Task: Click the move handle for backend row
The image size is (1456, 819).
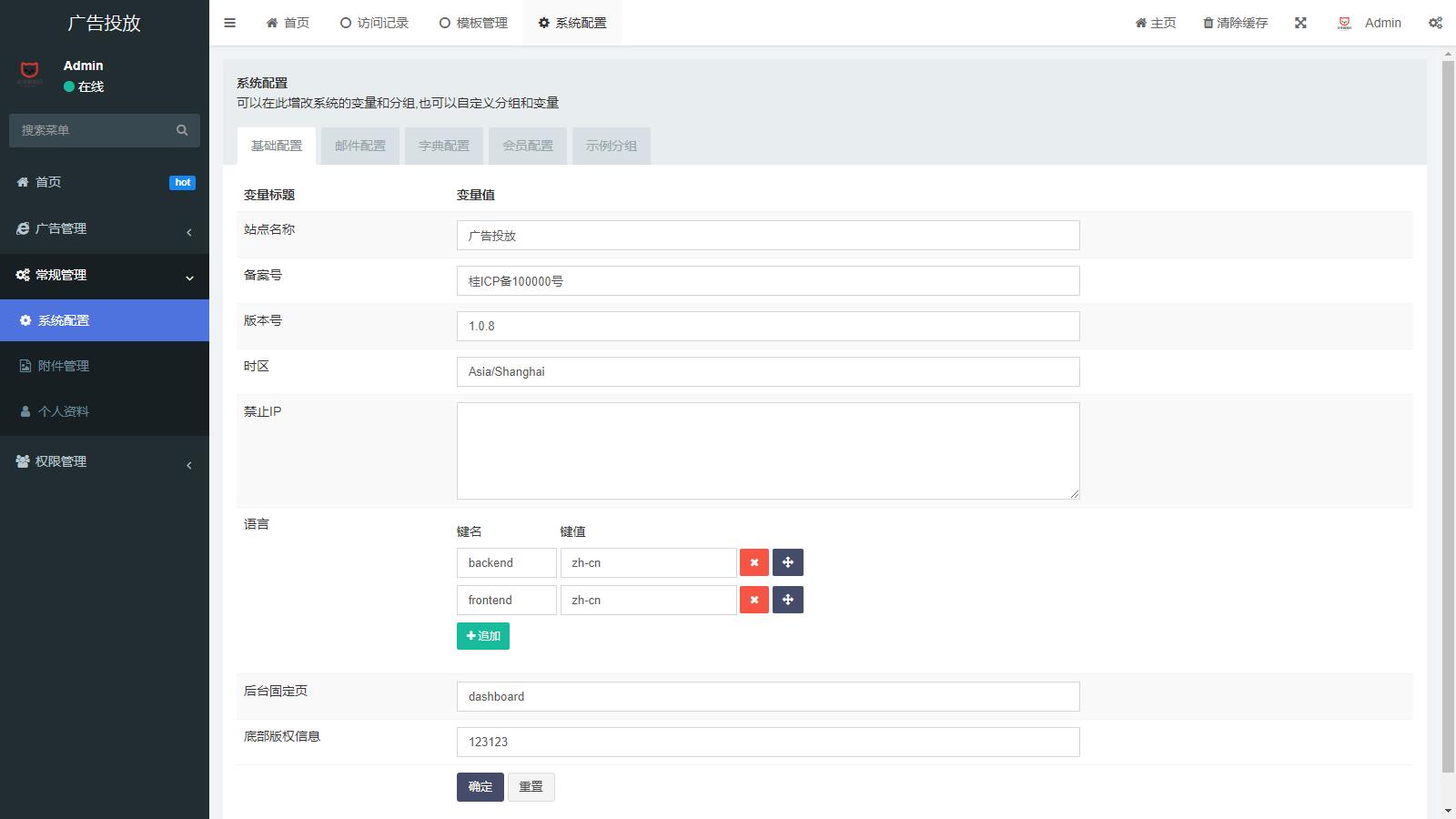Action: [787, 562]
